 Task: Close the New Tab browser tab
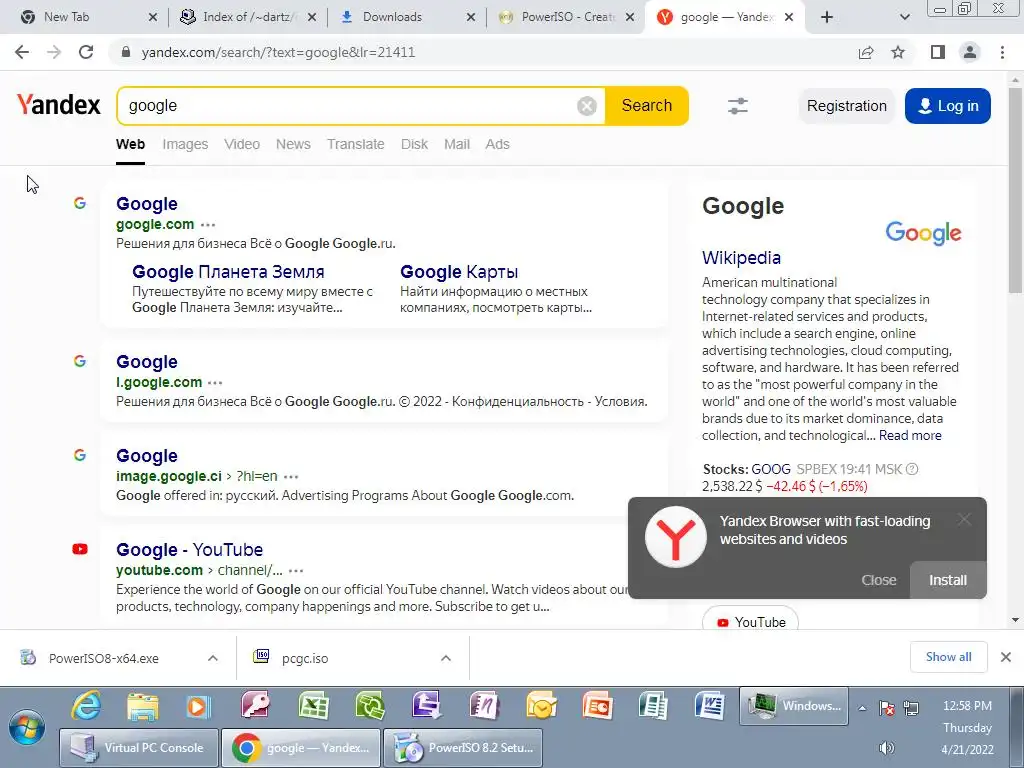pos(153,17)
